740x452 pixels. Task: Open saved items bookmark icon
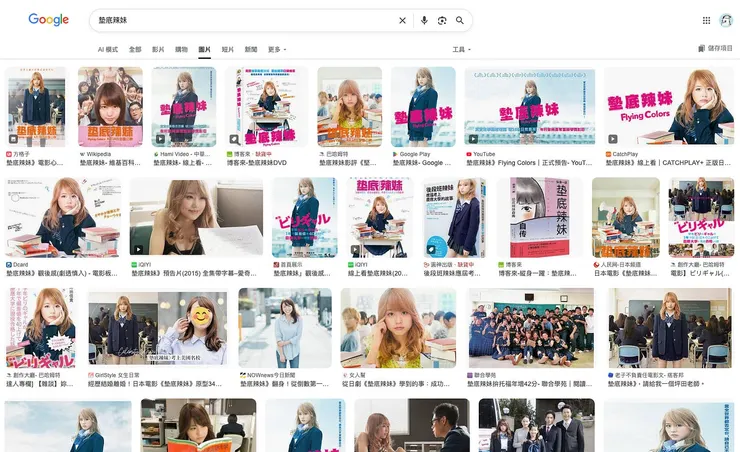tap(701, 48)
